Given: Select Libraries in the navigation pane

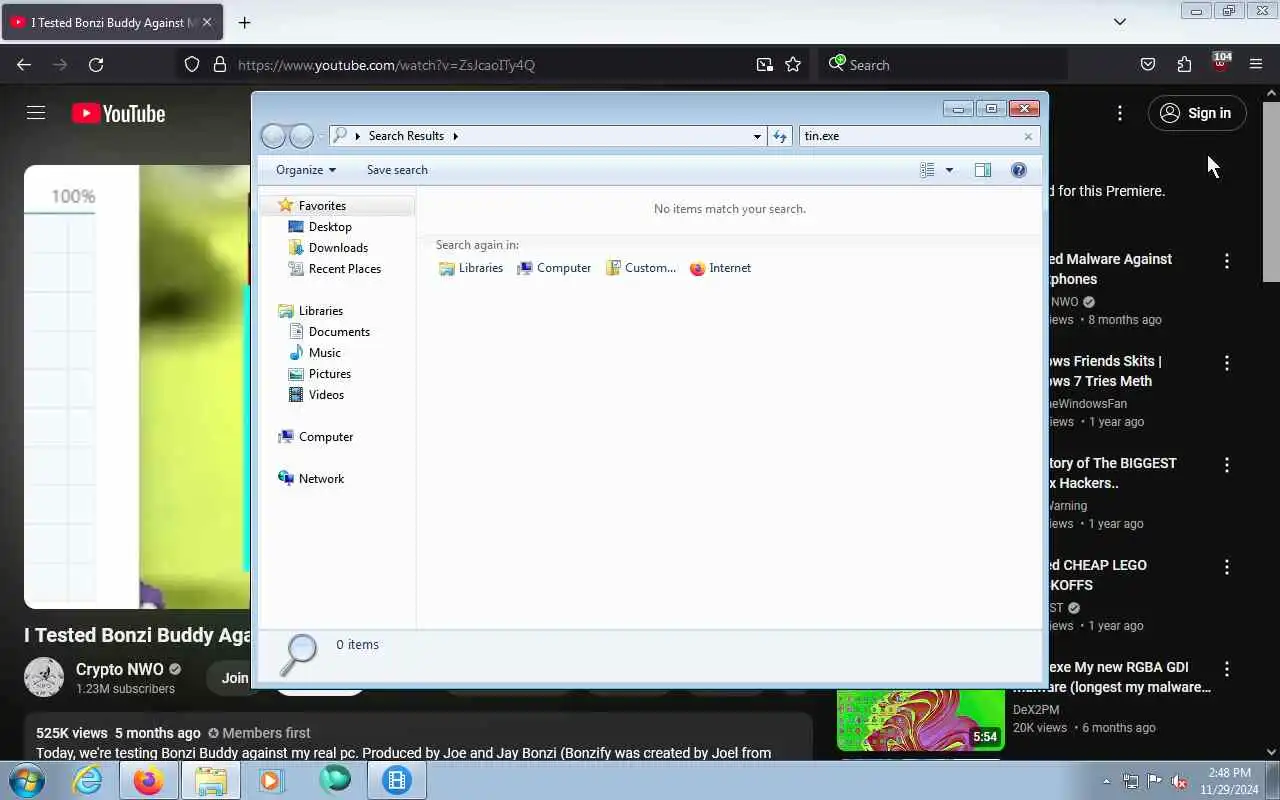Looking at the screenshot, I should tap(320, 311).
